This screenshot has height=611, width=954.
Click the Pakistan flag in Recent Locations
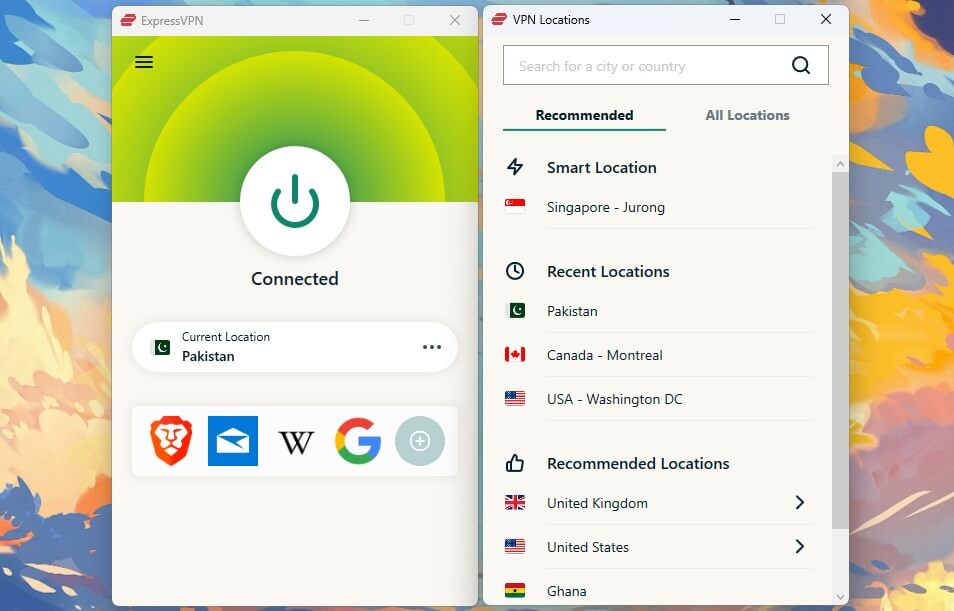pos(516,311)
